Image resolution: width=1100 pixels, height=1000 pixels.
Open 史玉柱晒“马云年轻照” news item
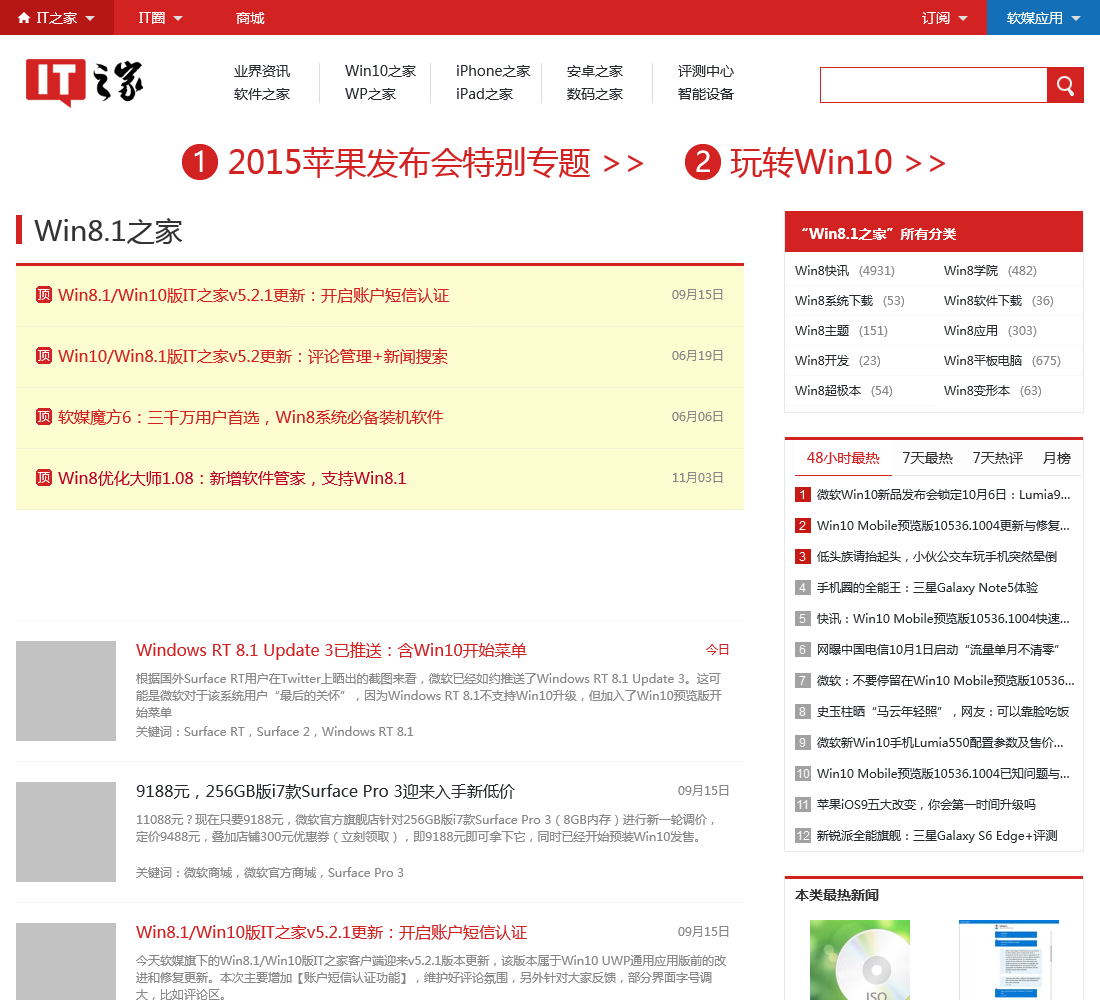pyautogui.click(x=943, y=712)
